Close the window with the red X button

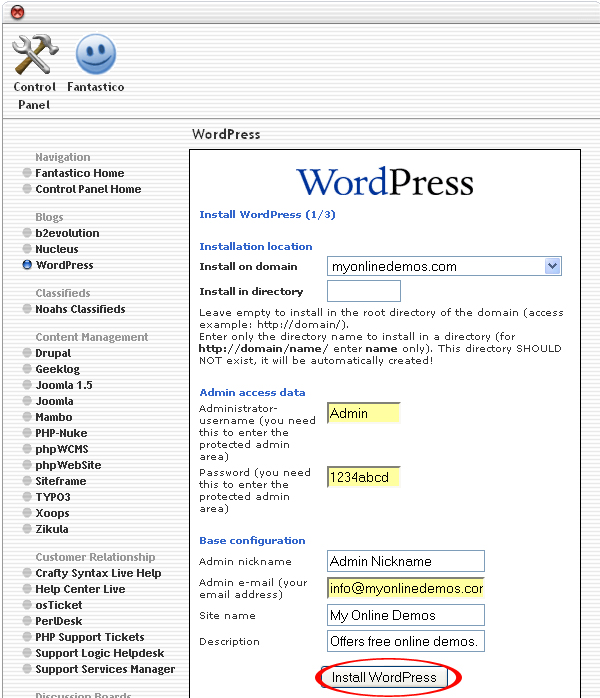pyautogui.click(x=17, y=12)
